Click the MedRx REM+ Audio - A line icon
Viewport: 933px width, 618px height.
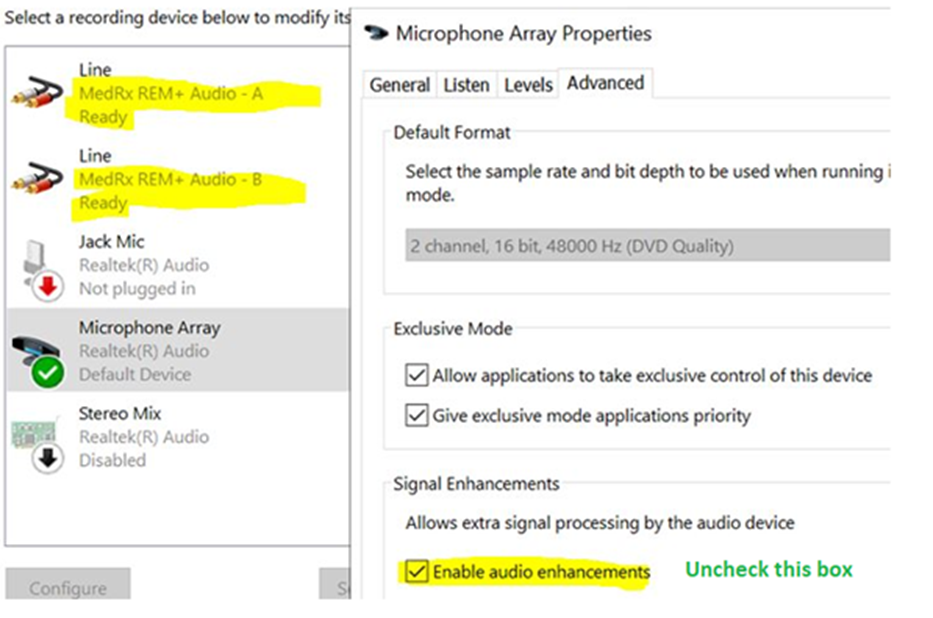click(x=37, y=94)
